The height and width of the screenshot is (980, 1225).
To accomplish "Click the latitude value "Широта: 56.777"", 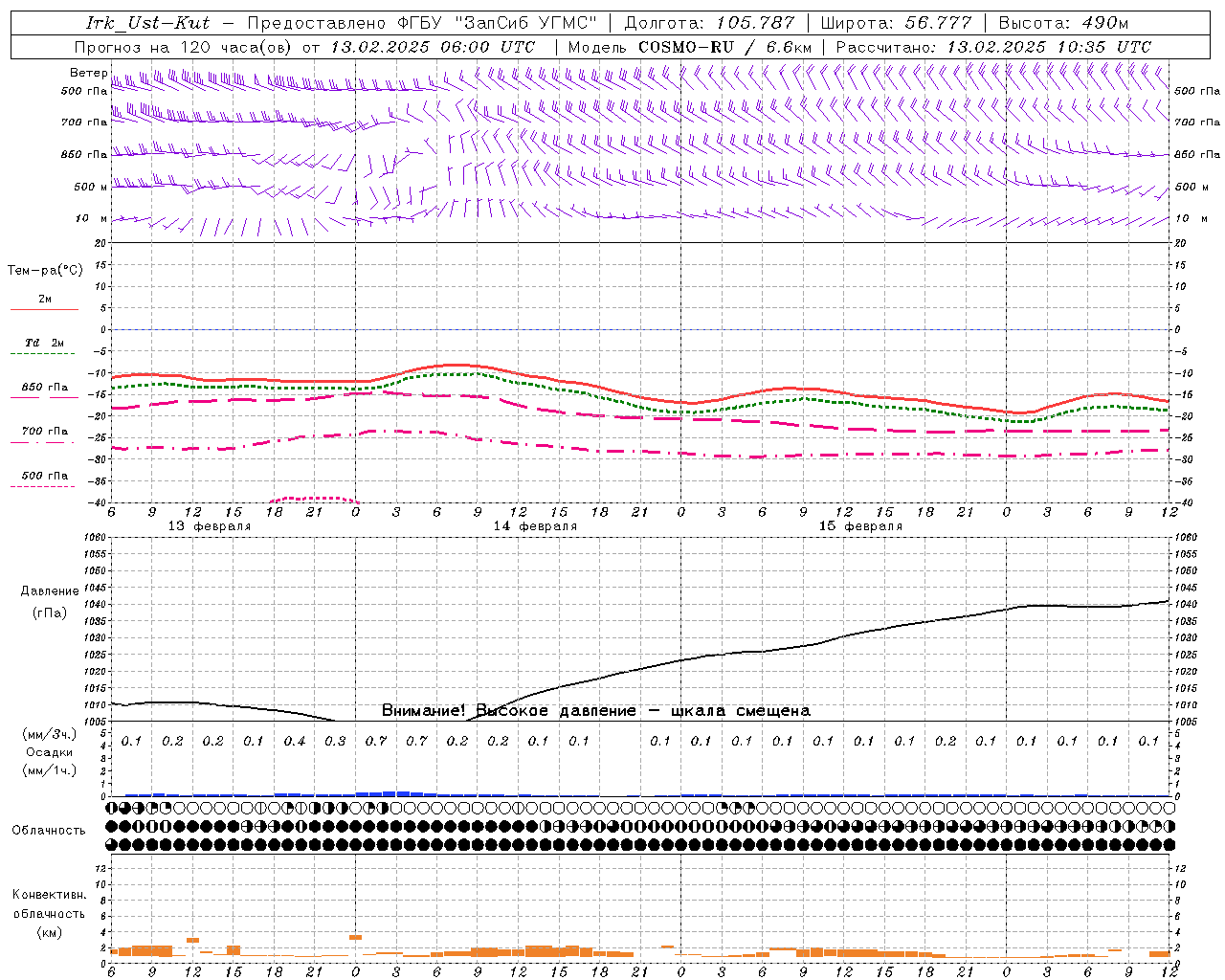I will [x=897, y=23].
